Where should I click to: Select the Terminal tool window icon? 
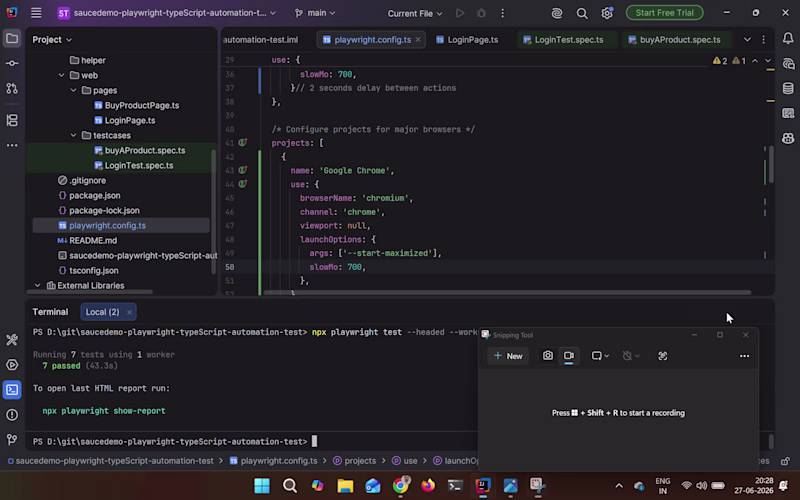pyautogui.click(x=12, y=390)
